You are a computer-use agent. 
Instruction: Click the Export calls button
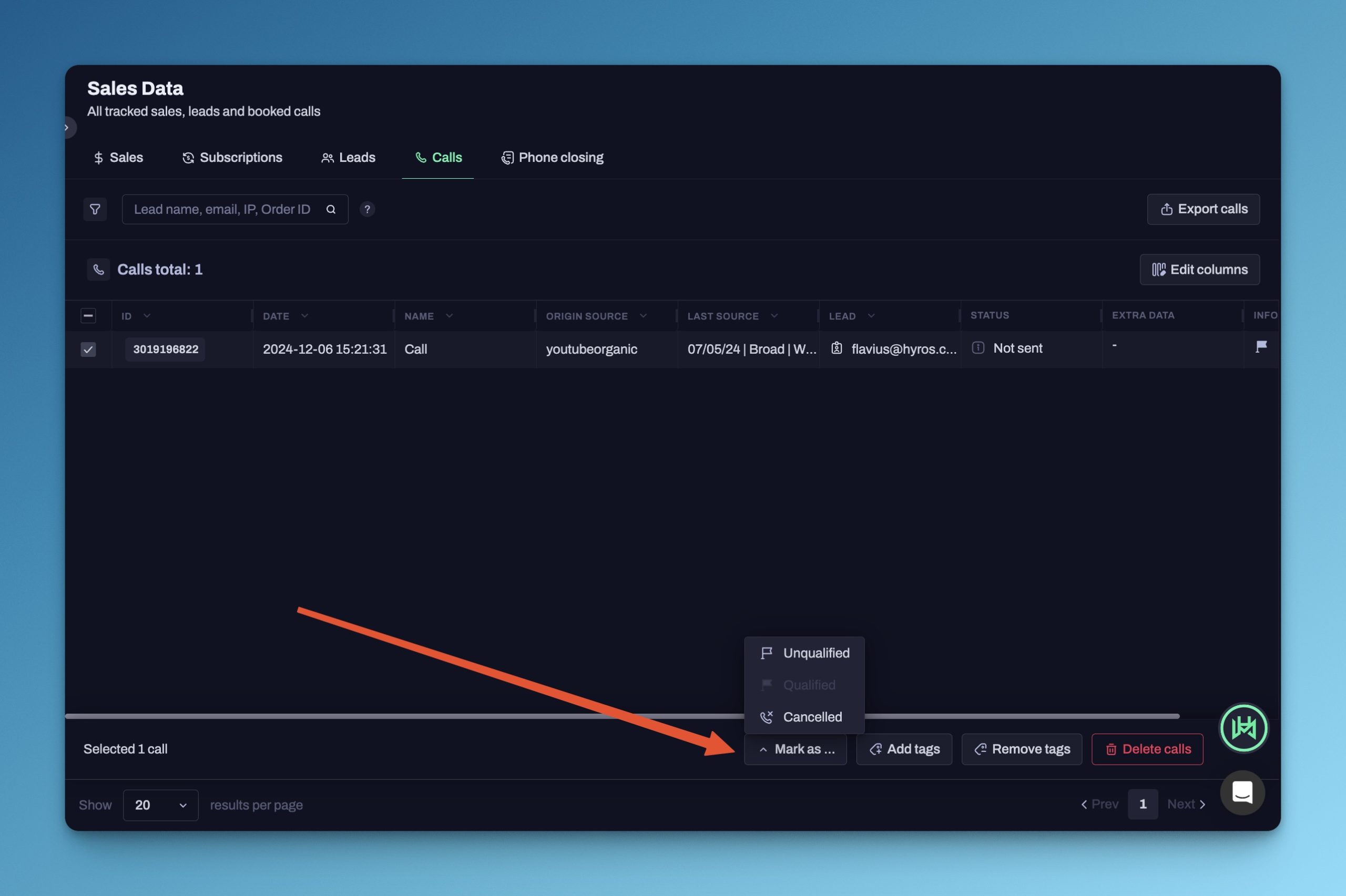tap(1203, 209)
